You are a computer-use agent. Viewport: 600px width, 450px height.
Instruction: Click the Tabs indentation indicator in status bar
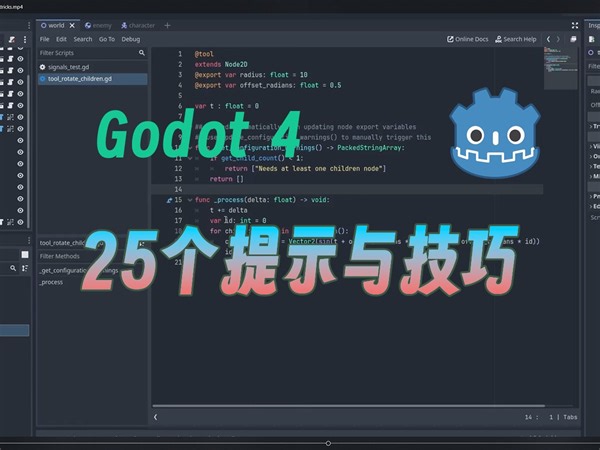[x=570, y=417]
